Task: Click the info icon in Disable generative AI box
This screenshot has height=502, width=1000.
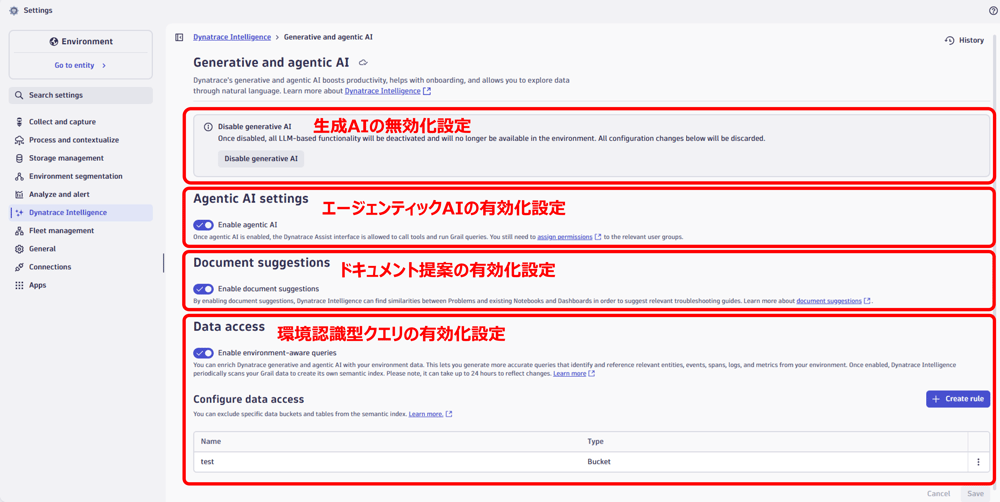Action: pos(207,127)
